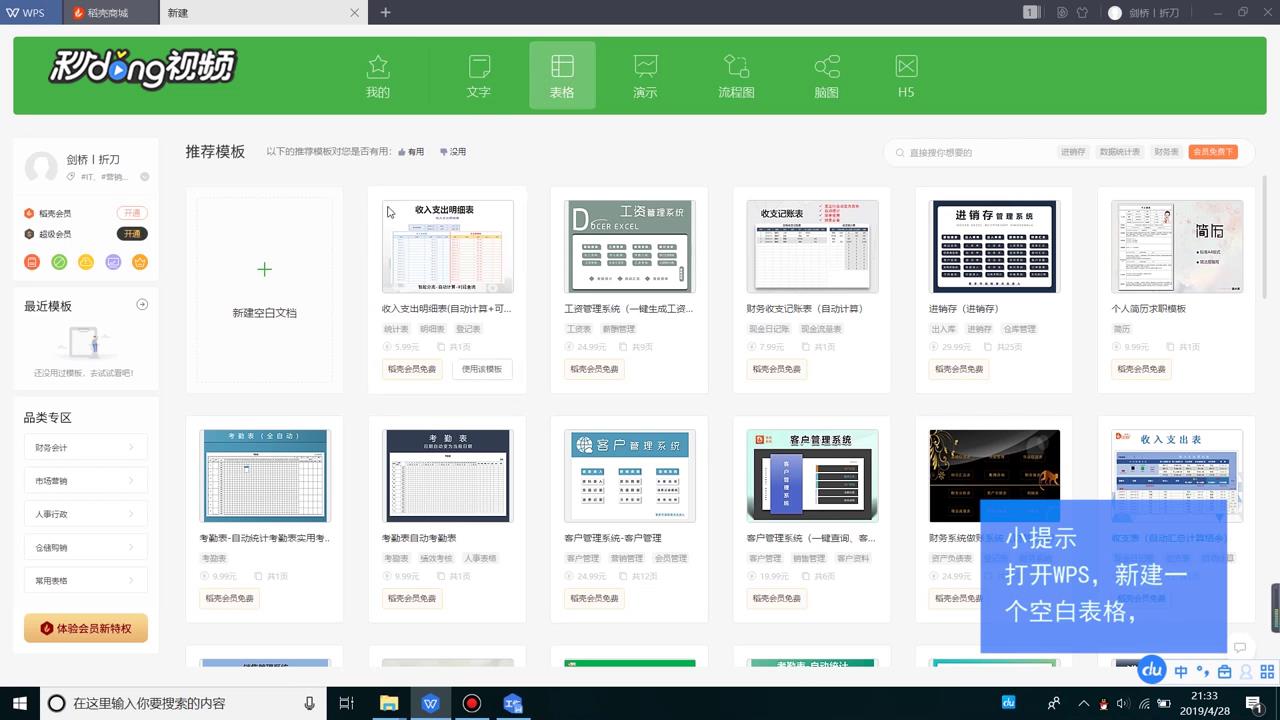Click the 没用 thumbs-down feedback
The width and height of the screenshot is (1280, 720).
click(x=453, y=152)
